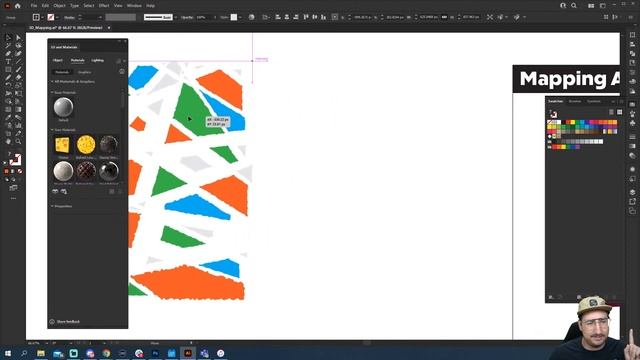Open the Recolor Artwork wheel icon
This screenshot has width=640, height=360.
coord(251,17)
